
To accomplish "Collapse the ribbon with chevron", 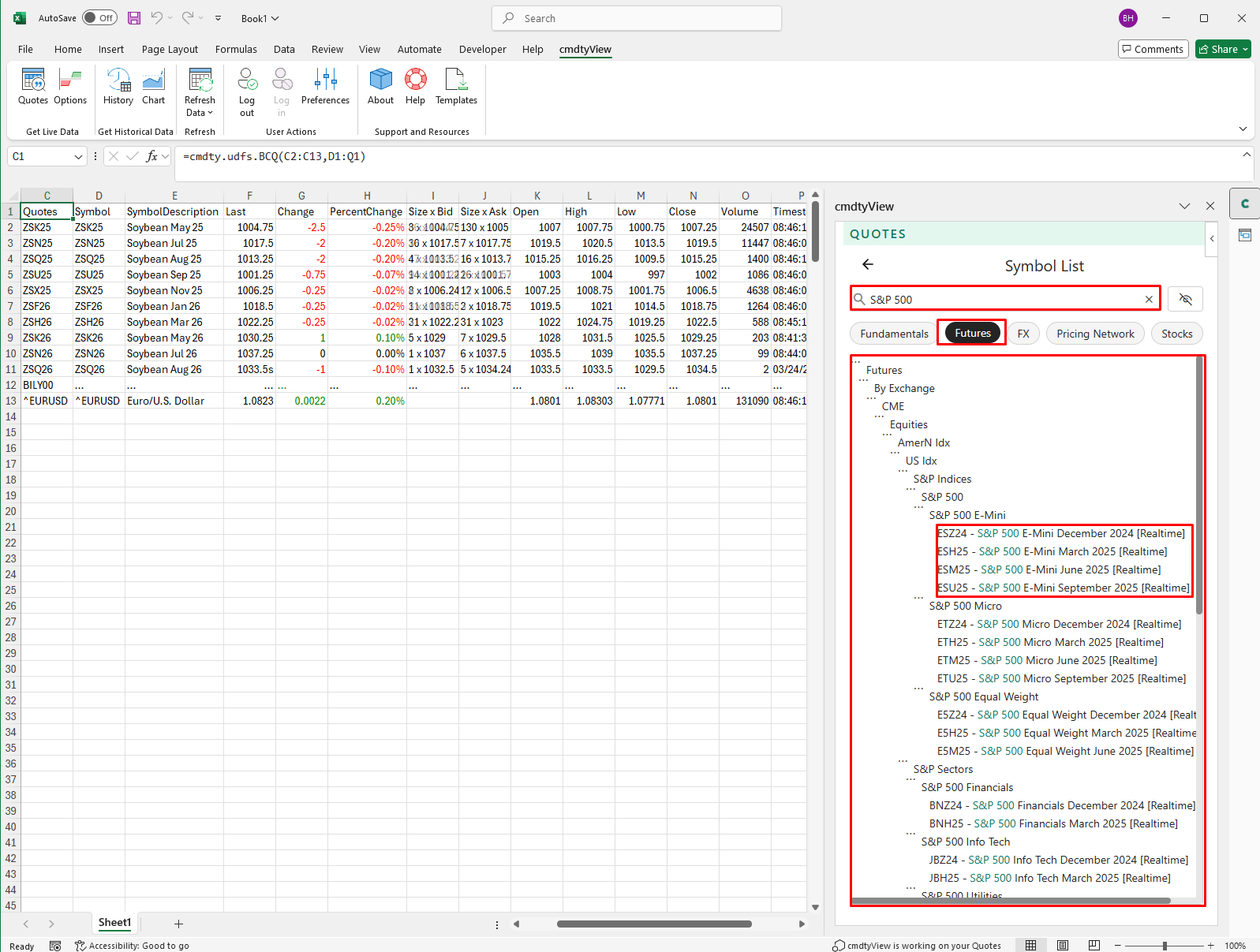I will coord(1243,129).
